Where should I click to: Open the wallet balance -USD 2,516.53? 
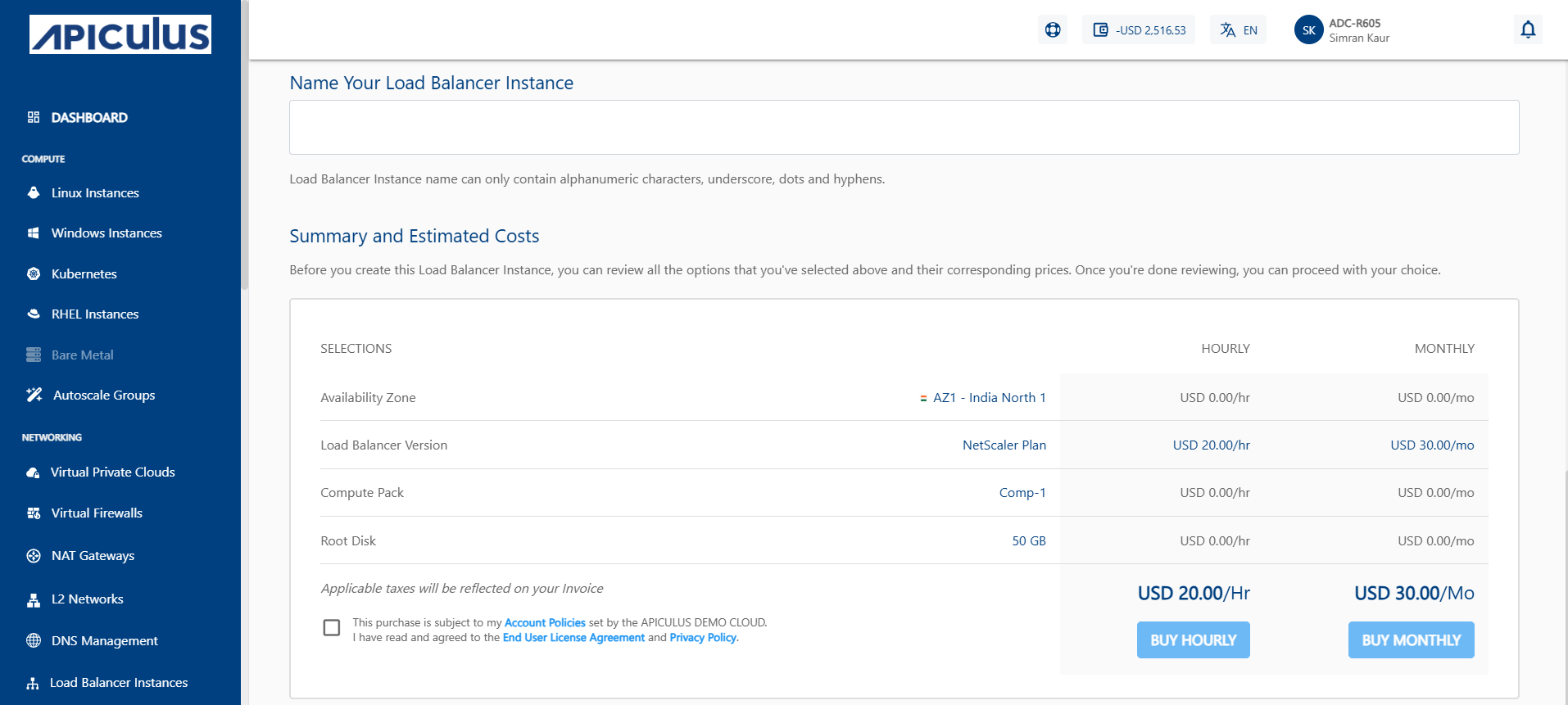pyautogui.click(x=1139, y=30)
